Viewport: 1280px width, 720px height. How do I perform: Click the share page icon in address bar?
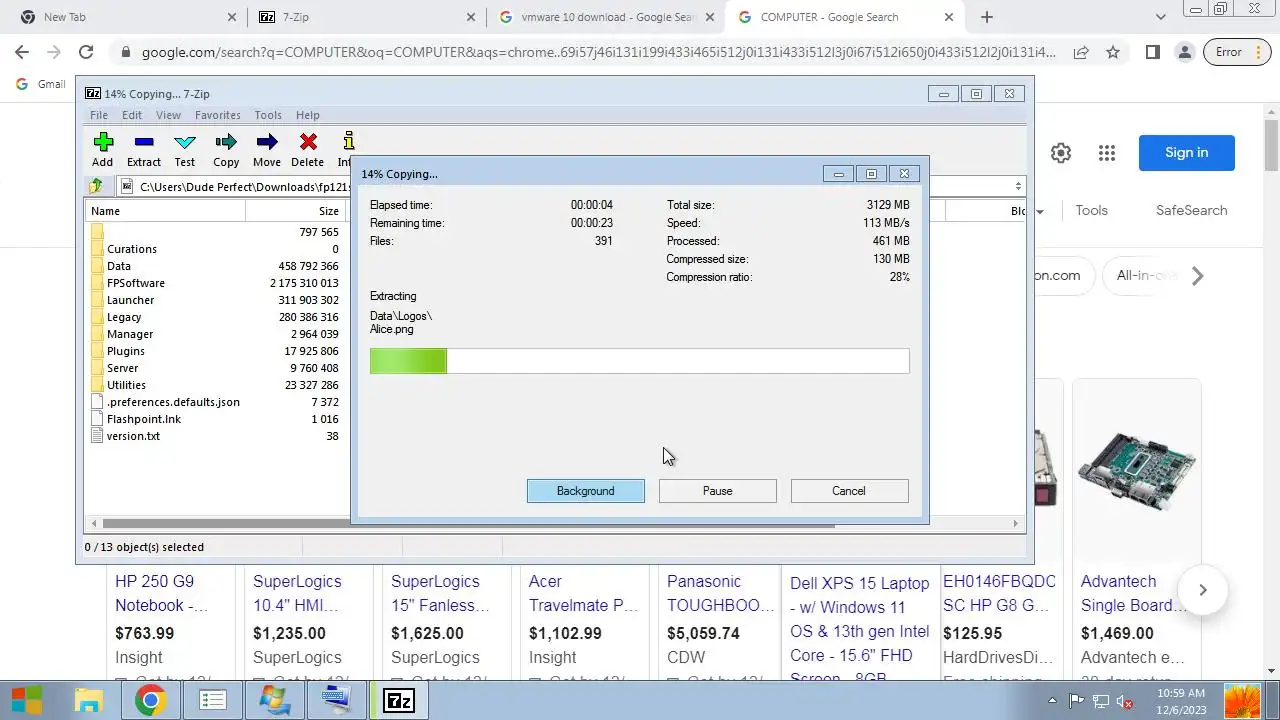click(x=1081, y=52)
